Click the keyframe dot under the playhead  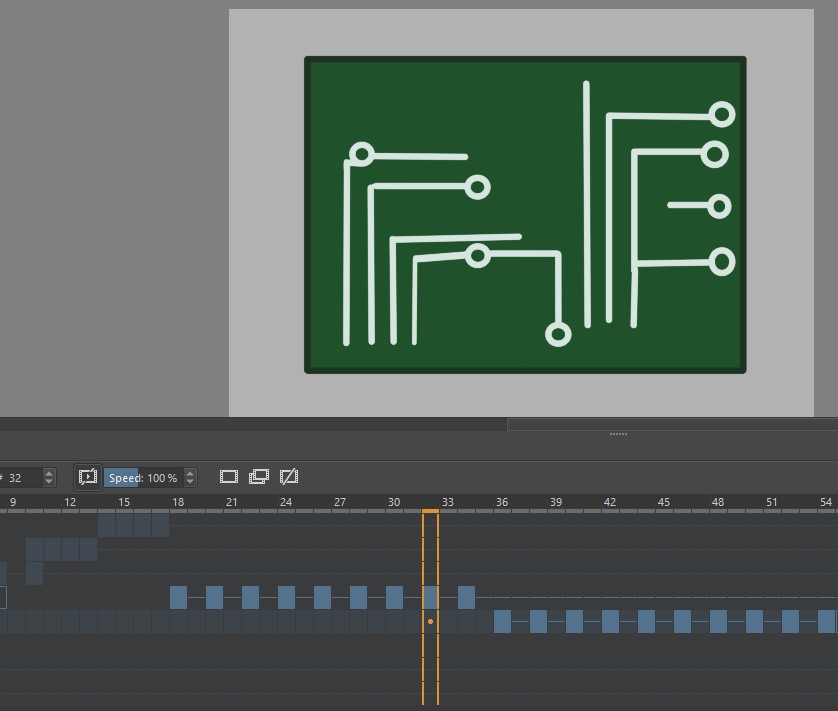coord(430,621)
